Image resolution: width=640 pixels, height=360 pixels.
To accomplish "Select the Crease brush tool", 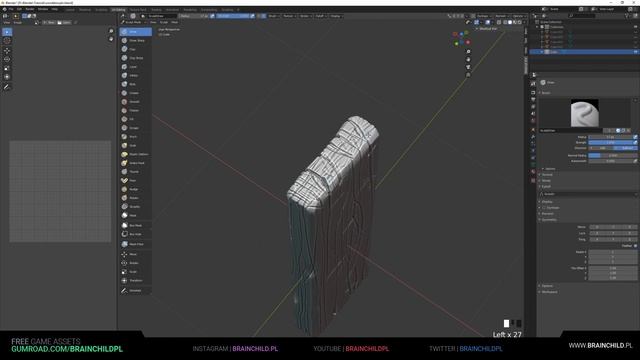I will pos(136,93).
